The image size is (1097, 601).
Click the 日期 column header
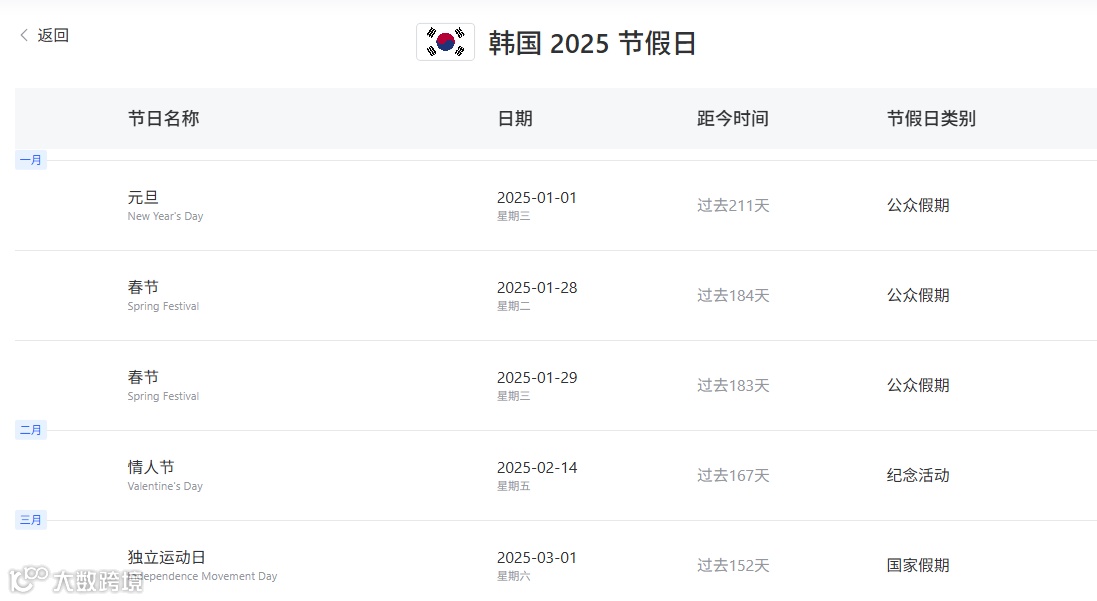click(x=515, y=118)
